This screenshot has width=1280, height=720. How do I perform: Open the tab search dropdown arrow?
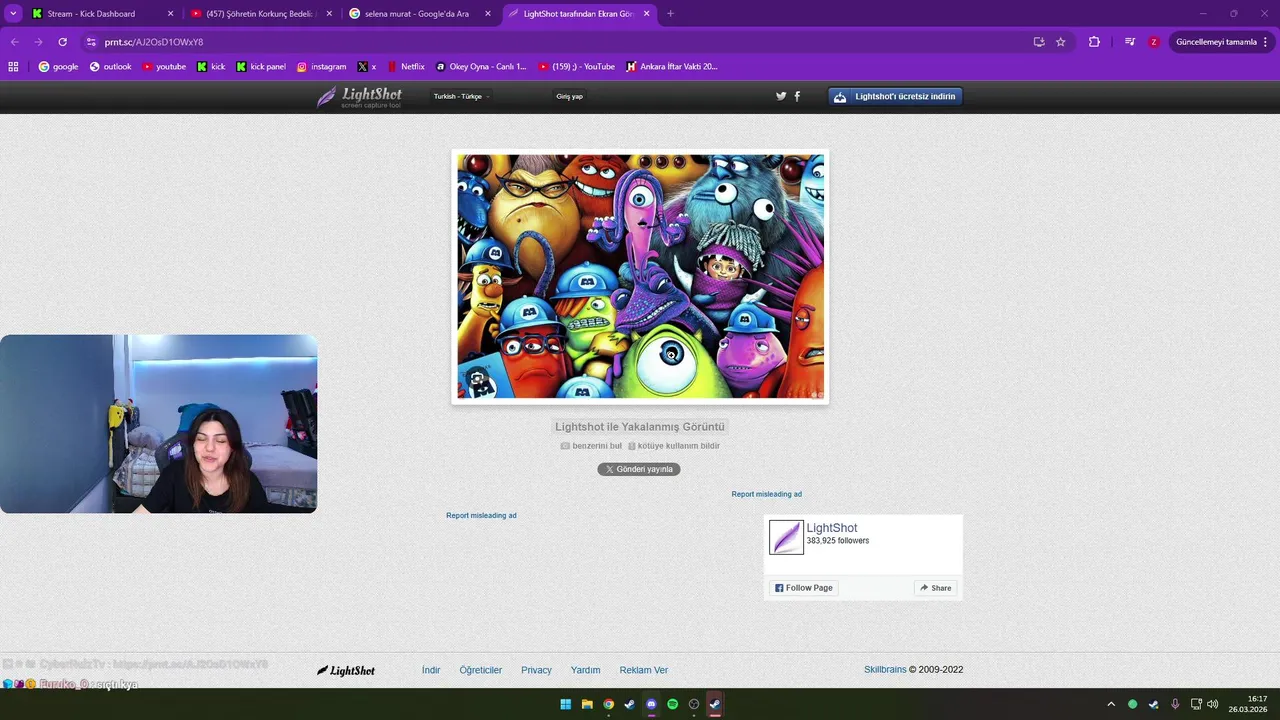(13, 14)
